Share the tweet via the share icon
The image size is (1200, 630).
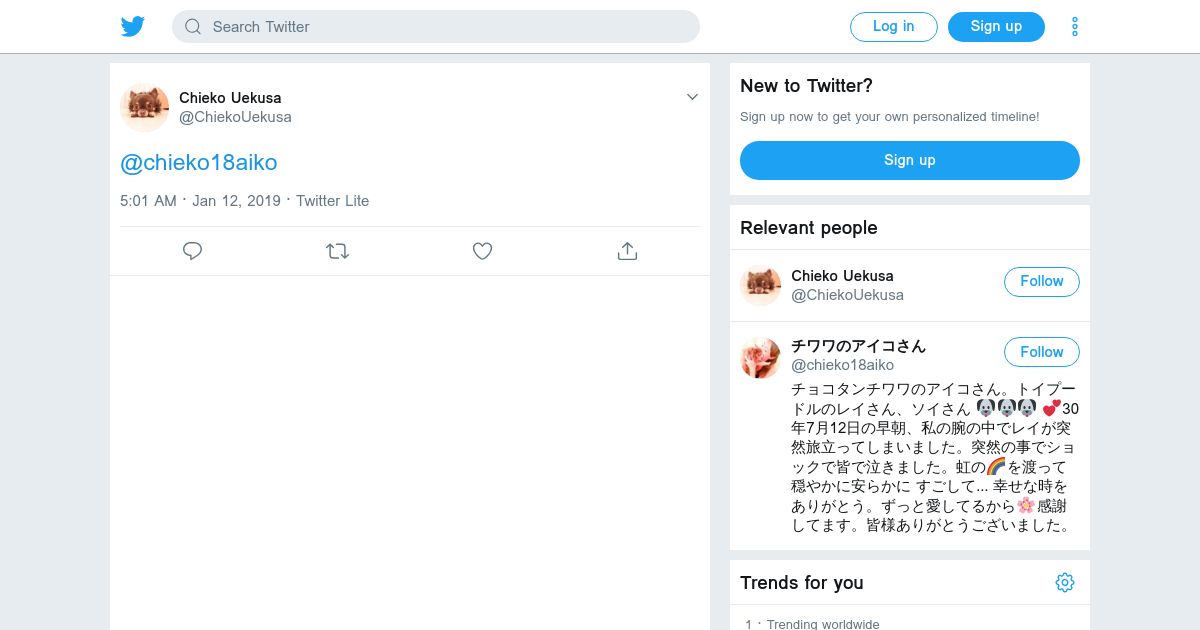tap(627, 251)
